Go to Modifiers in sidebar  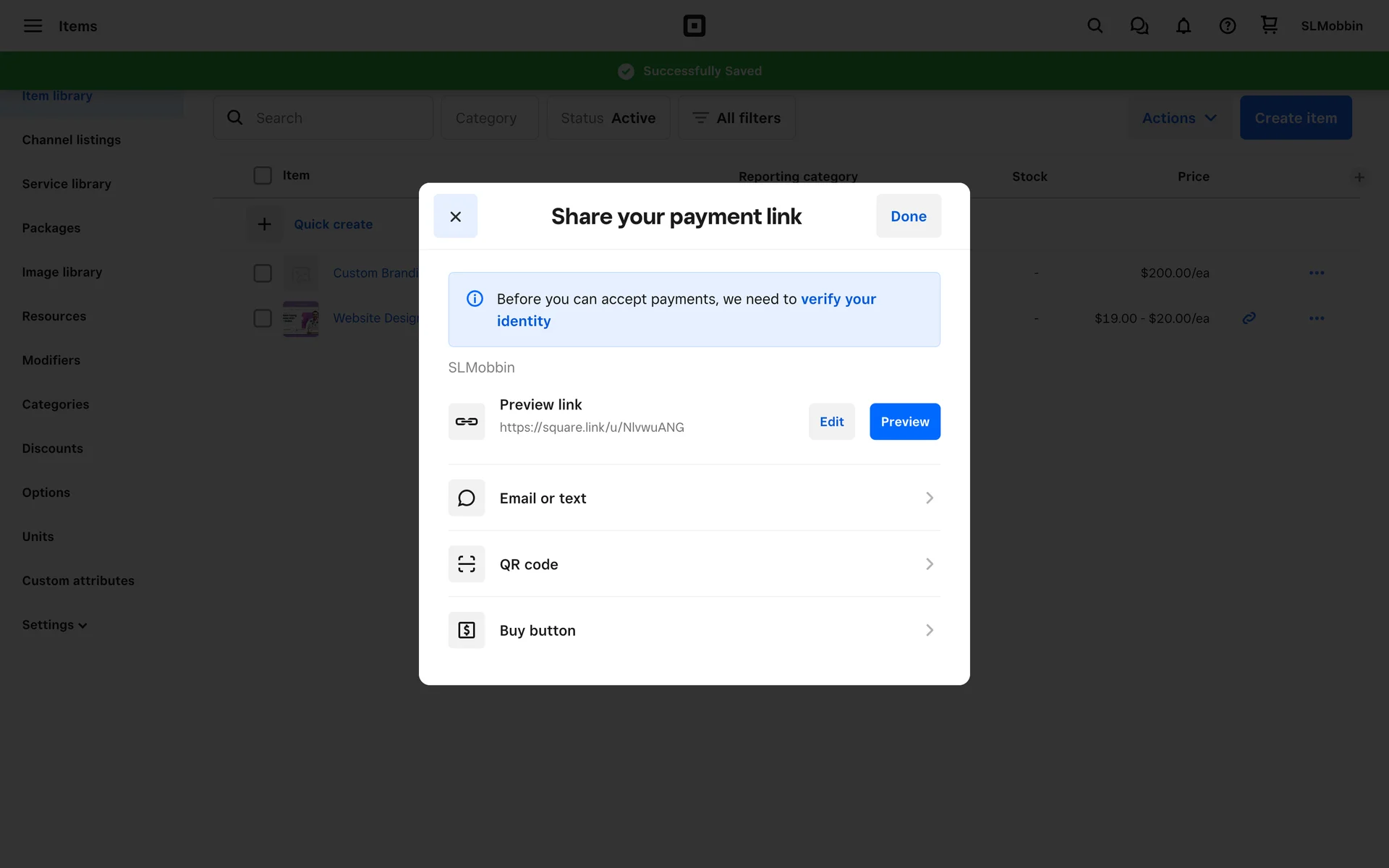(x=51, y=360)
